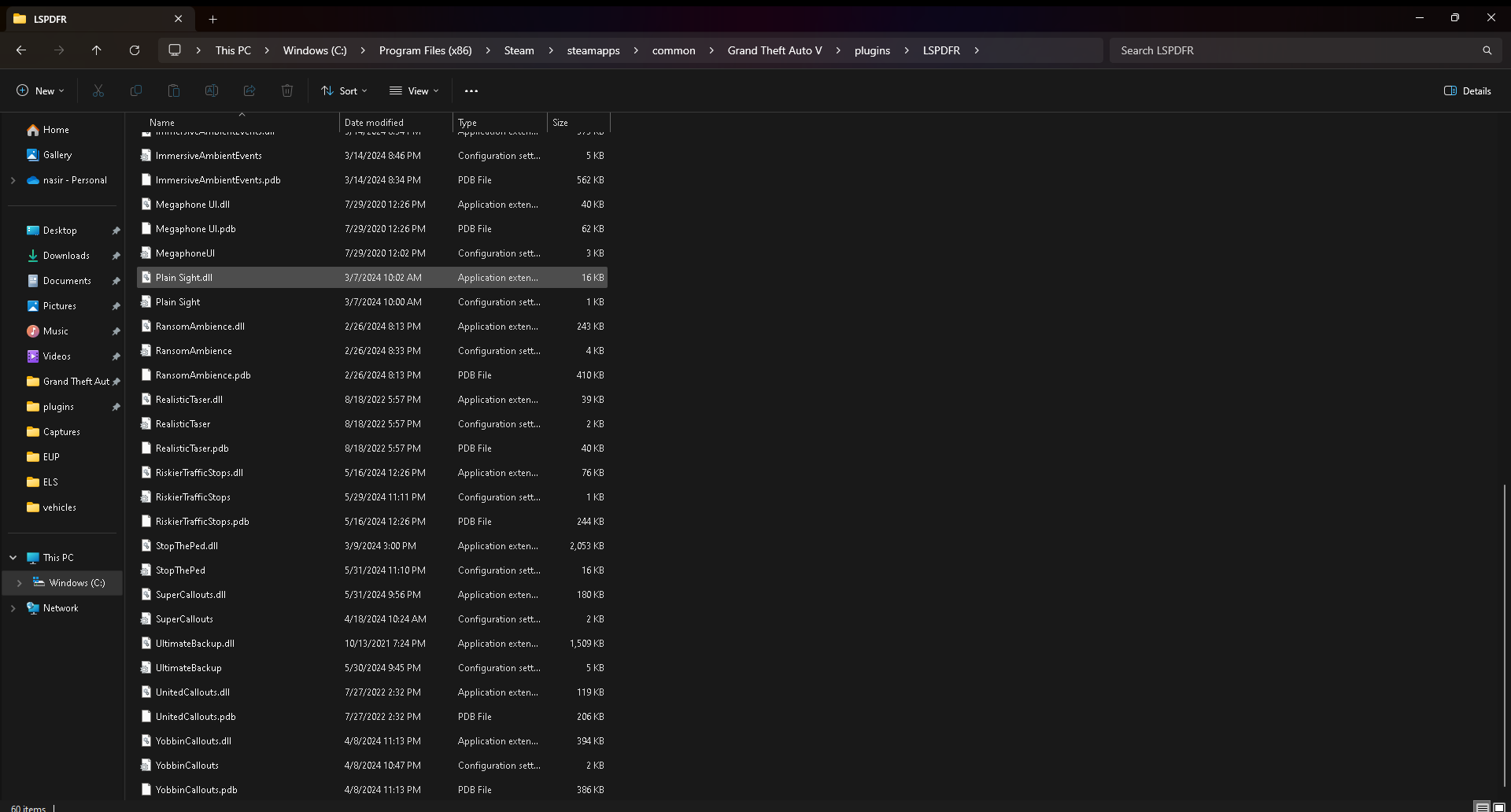Click the search magnifier icon
This screenshot has height=812, width=1511.
(x=1487, y=50)
